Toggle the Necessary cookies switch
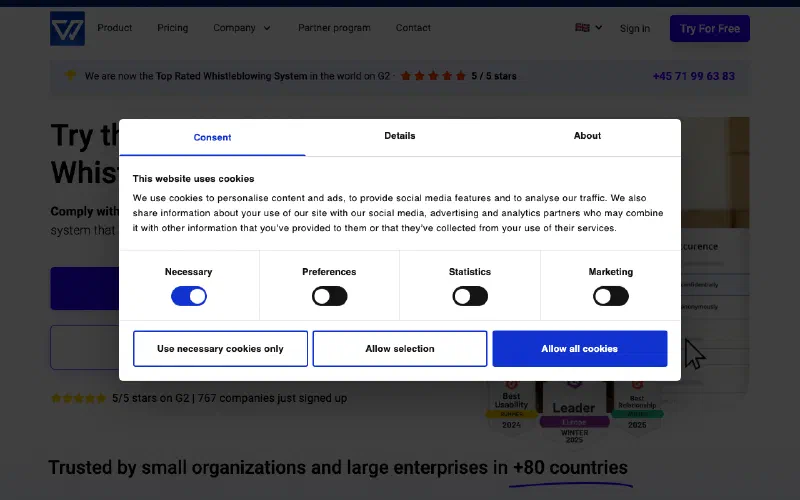Screen dimensions: 800x500 188,296
